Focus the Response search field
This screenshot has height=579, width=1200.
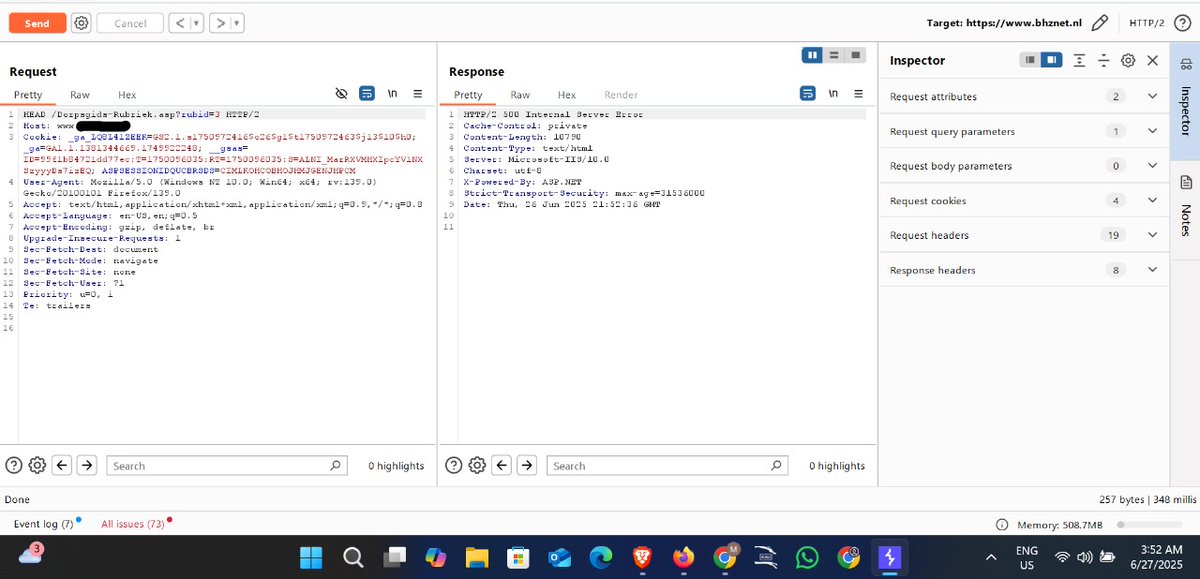click(667, 465)
